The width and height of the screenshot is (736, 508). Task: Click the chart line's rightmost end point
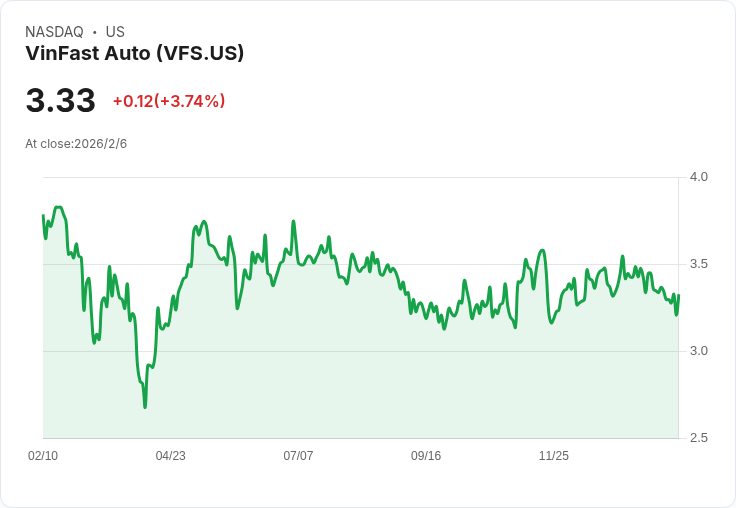679,295
